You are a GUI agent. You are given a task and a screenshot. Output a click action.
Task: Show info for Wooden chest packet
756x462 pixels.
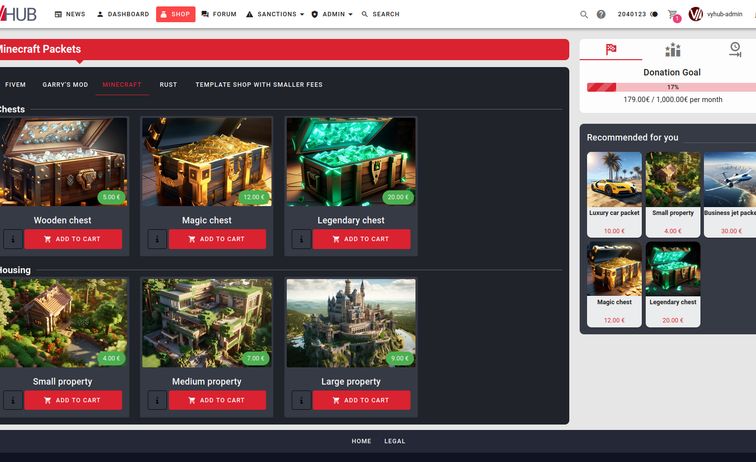click(12, 239)
